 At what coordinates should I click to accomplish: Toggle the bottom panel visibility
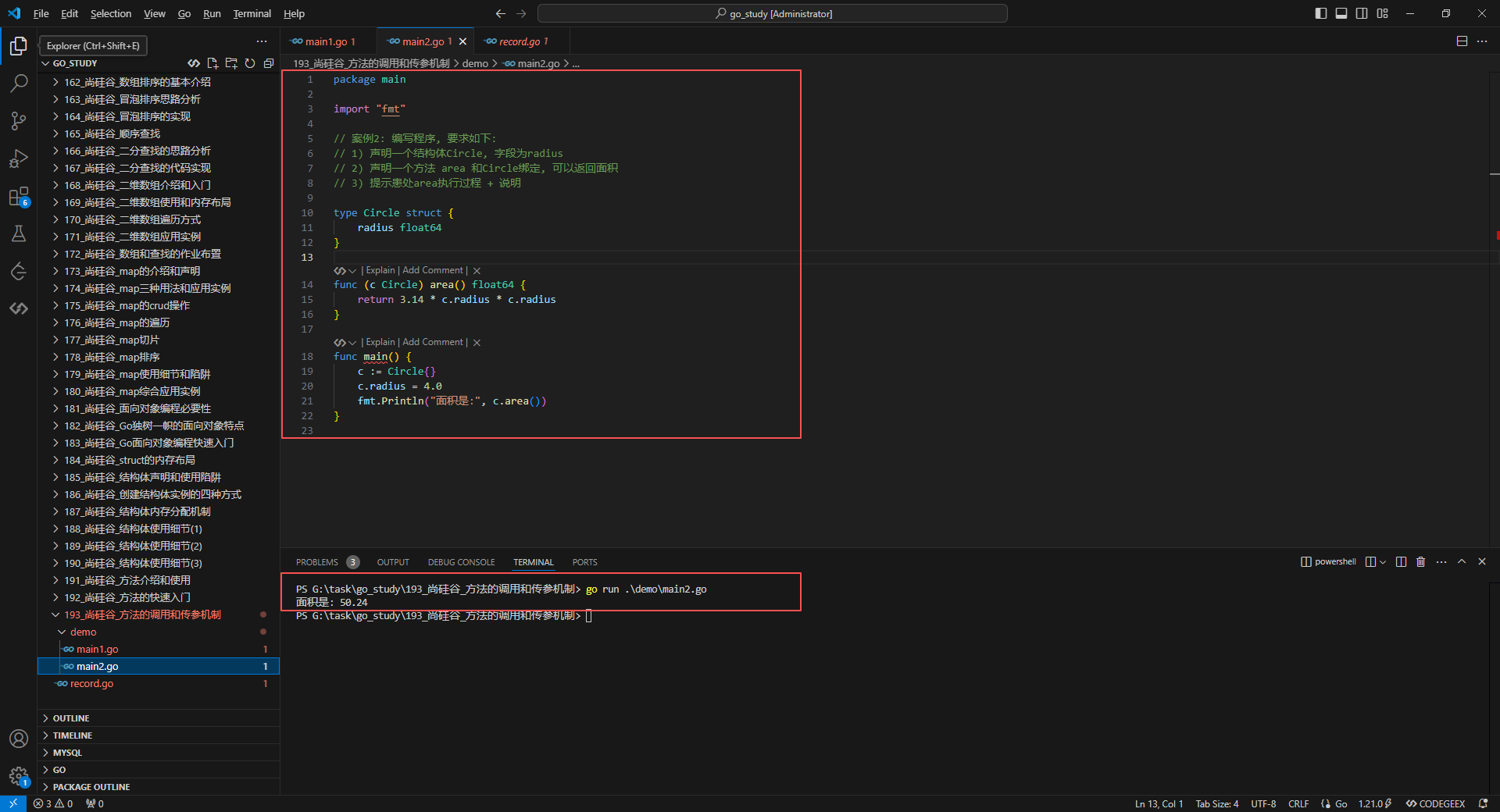click(x=1341, y=13)
